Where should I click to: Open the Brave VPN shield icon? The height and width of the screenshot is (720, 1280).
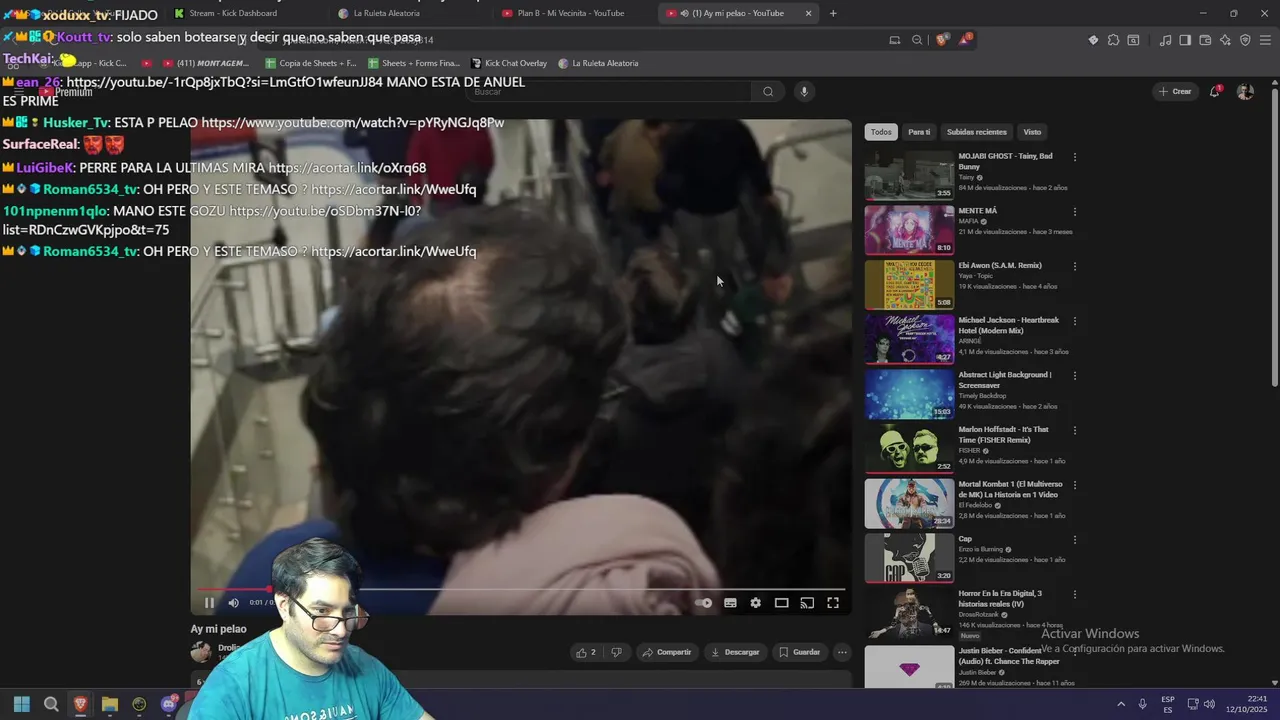point(1245,40)
